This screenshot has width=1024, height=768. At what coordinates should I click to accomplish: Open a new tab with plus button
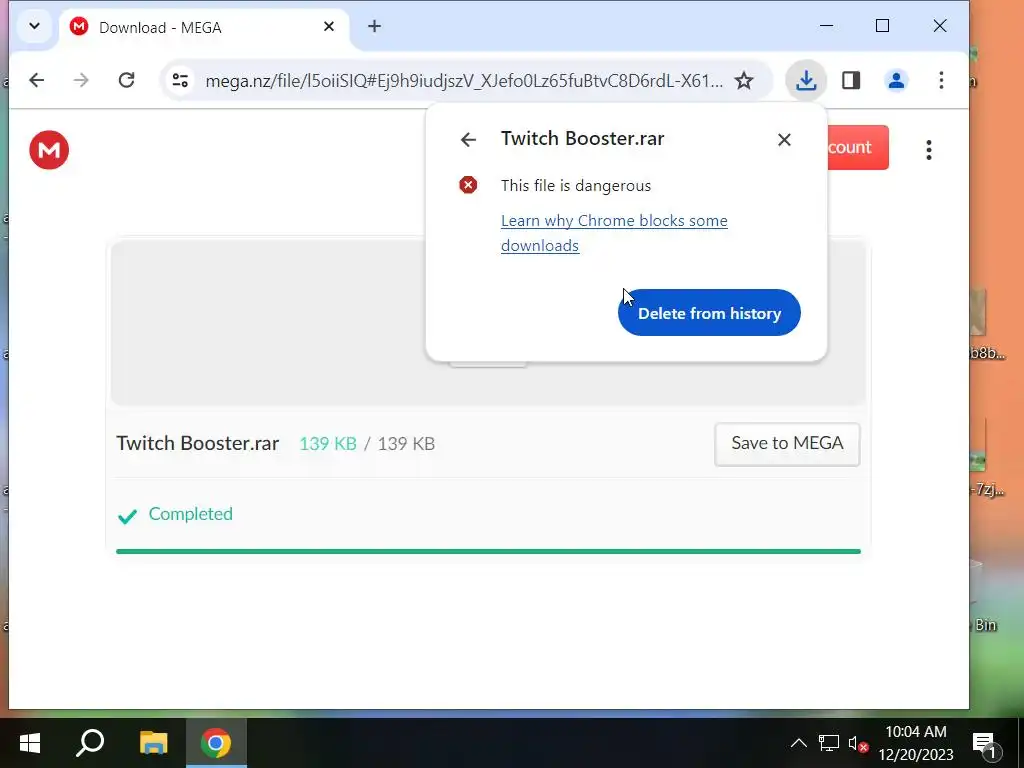pyautogui.click(x=374, y=27)
